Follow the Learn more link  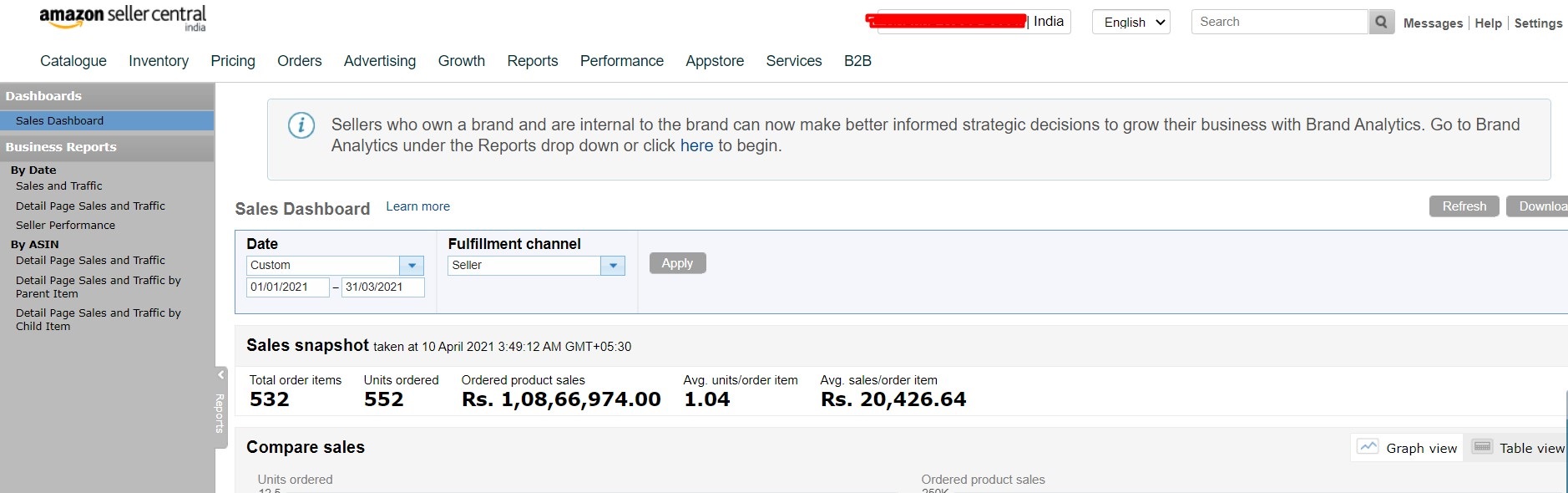[417, 206]
